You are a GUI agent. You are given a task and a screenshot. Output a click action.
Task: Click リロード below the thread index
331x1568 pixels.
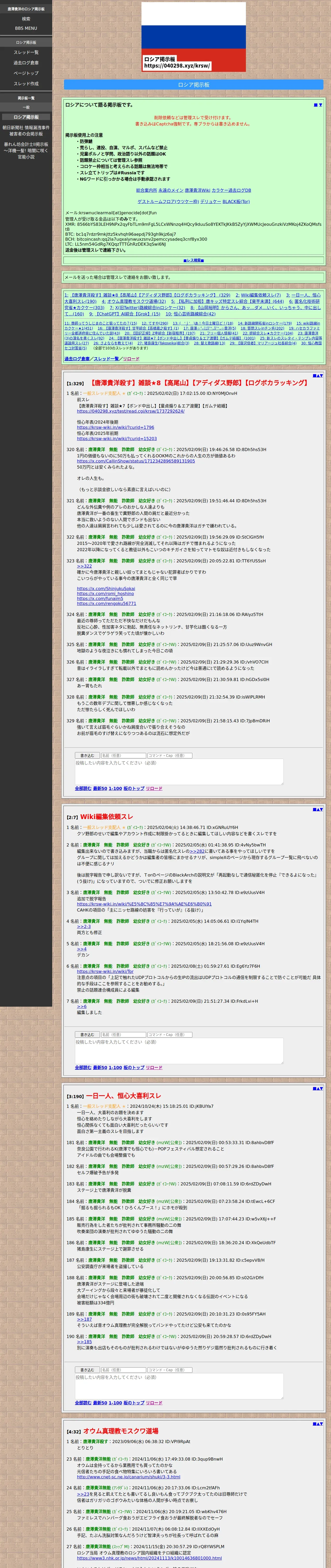pyautogui.click(x=131, y=359)
